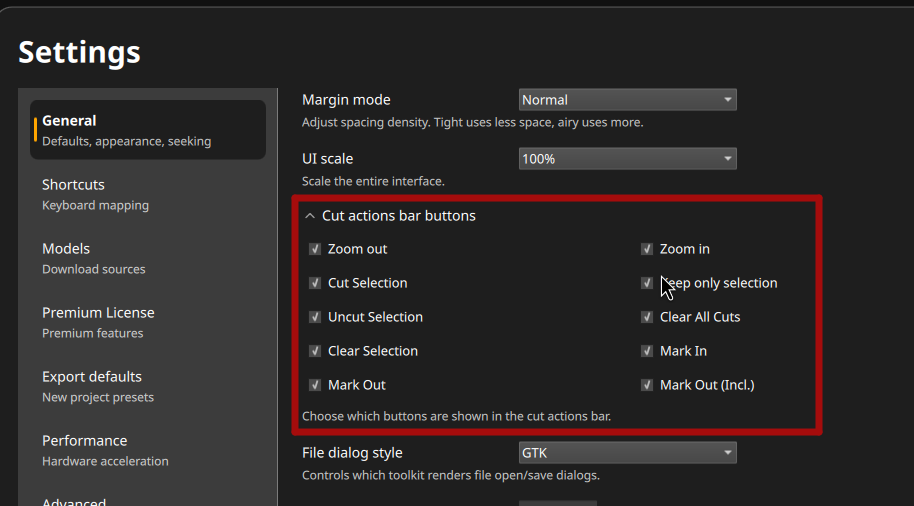Toggle the Mark In checkbox
The width and height of the screenshot is (914, 506).
[x=646, y=351]
